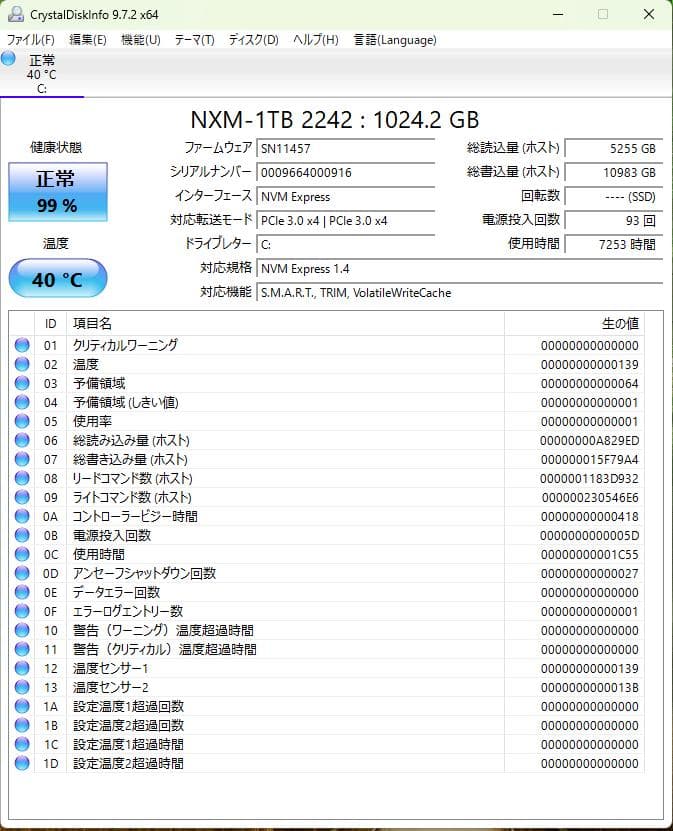Click total host reads value 5255 GB
The image size is (673, 831).
tap(614, 148)
